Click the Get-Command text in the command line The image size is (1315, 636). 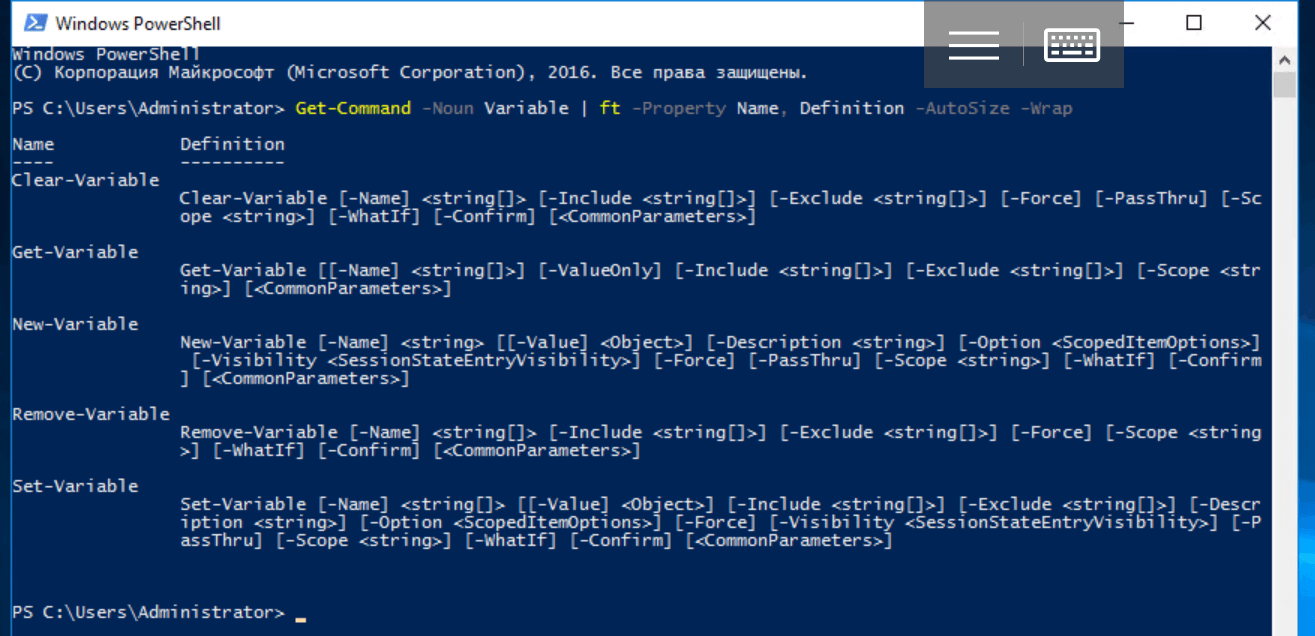pos(353,108)
